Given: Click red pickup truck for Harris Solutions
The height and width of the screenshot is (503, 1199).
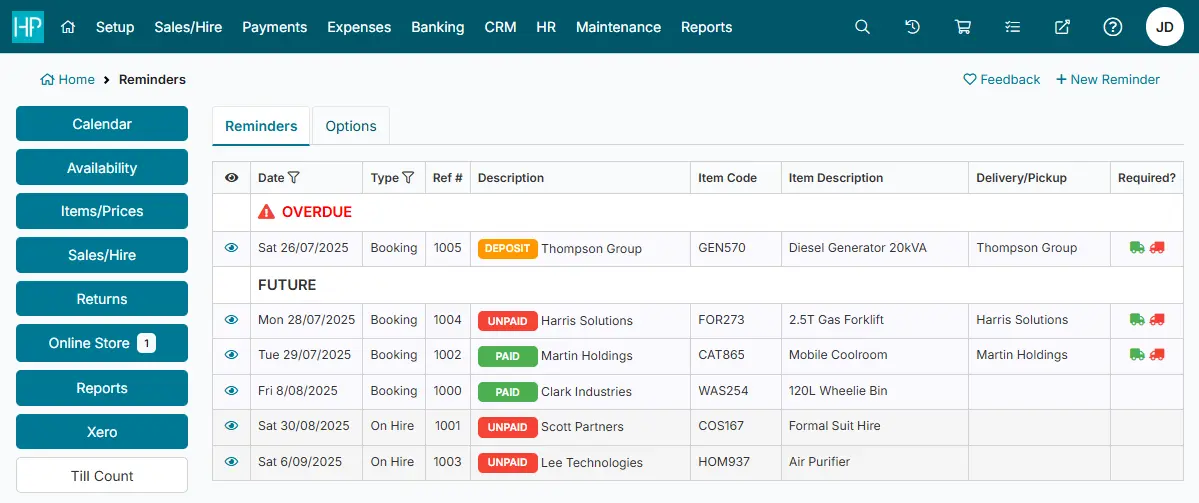Looking at the screenshot, I should click(1157, 320).
